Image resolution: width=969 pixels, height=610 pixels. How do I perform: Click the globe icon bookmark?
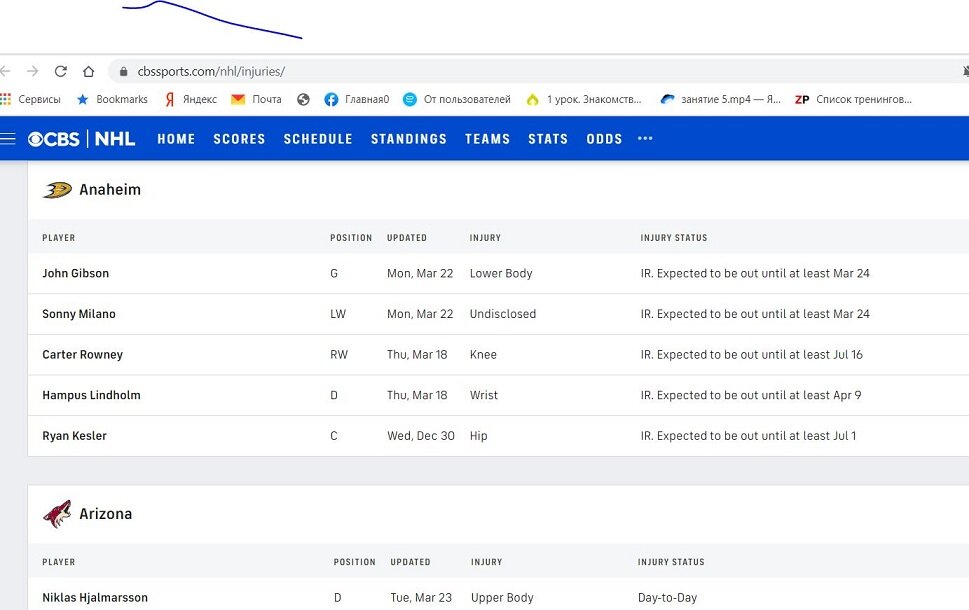pos(303,100)
